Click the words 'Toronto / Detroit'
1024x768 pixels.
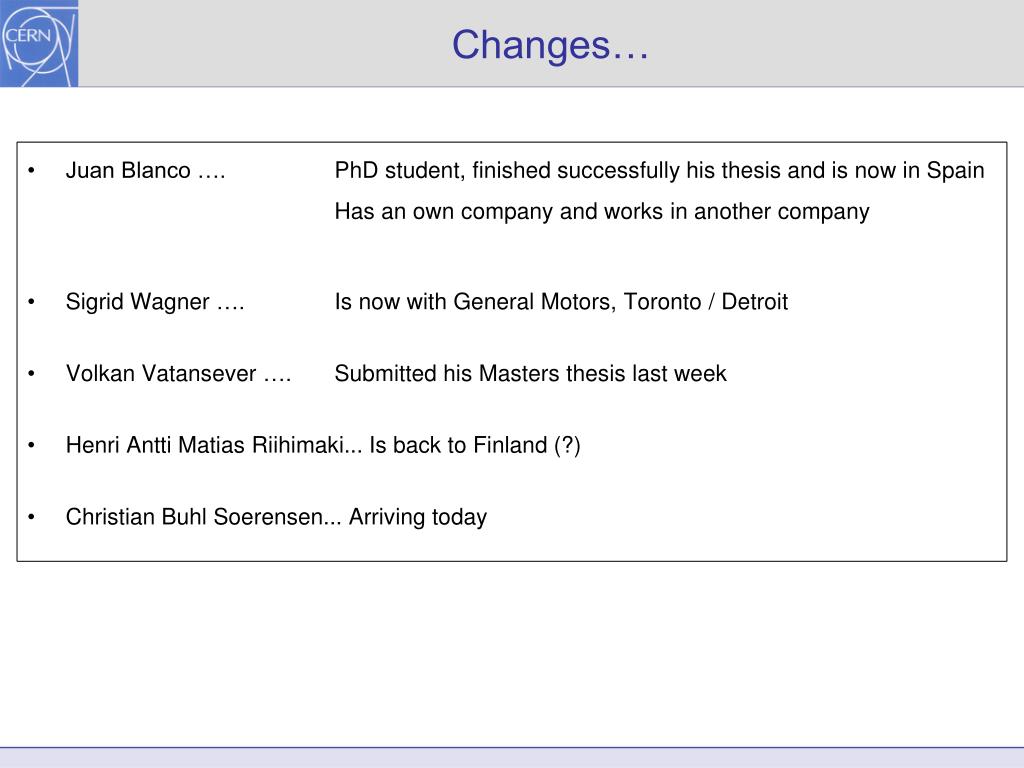tap(705, 302)
